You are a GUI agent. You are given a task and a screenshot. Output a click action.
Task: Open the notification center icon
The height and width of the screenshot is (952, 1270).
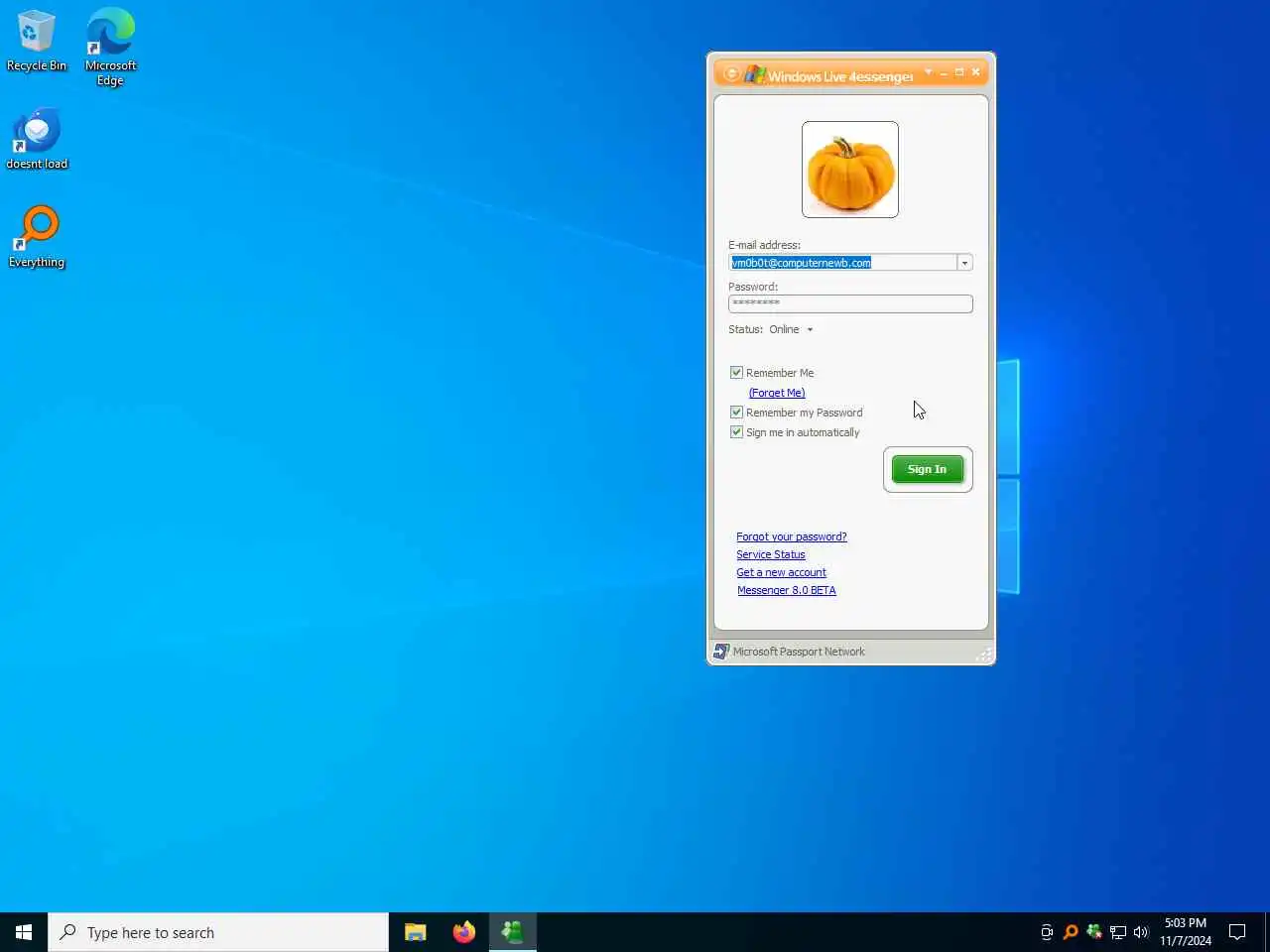(x=1237, y=932)
